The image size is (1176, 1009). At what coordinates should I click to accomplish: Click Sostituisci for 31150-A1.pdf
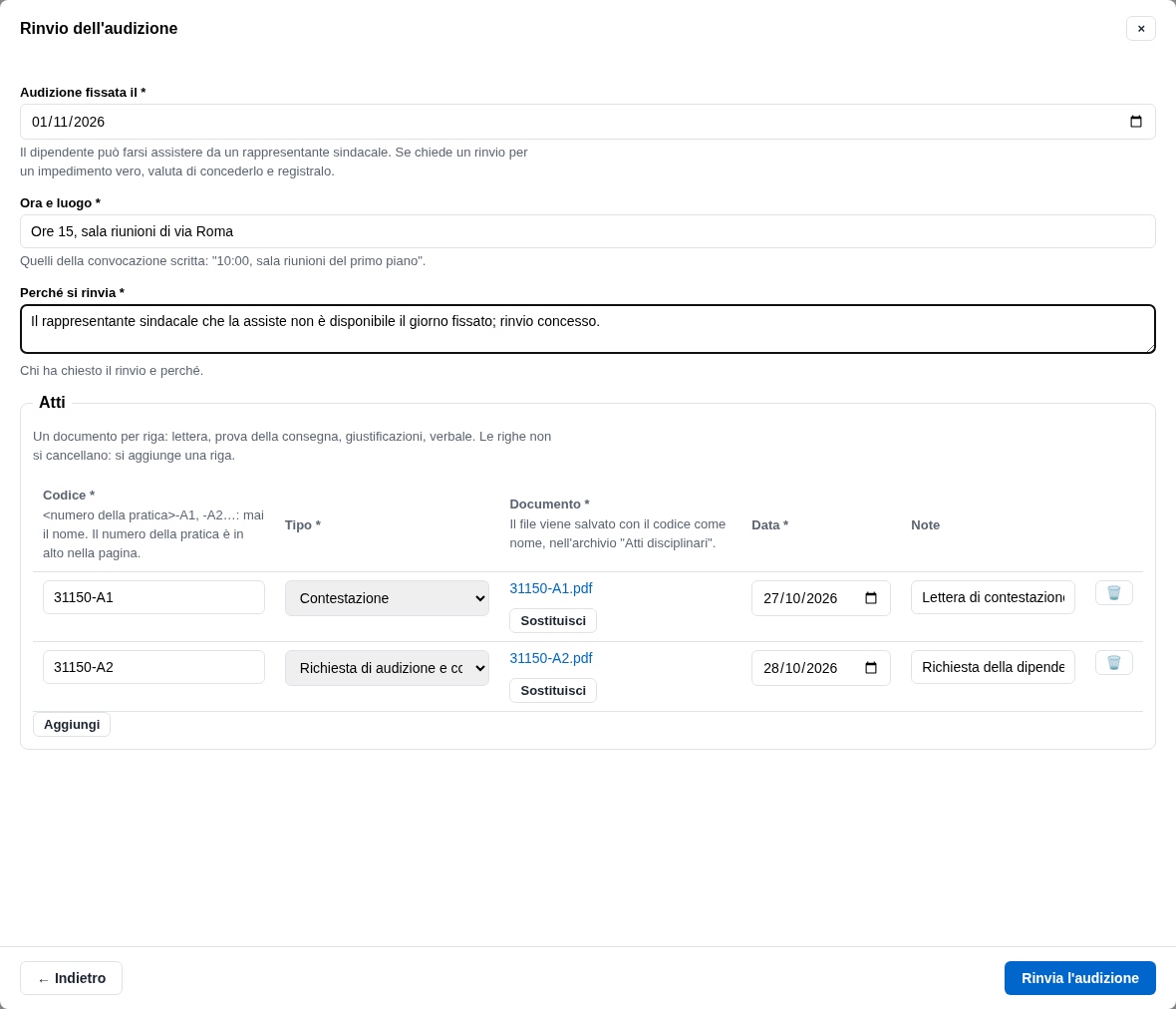(553, 621)
